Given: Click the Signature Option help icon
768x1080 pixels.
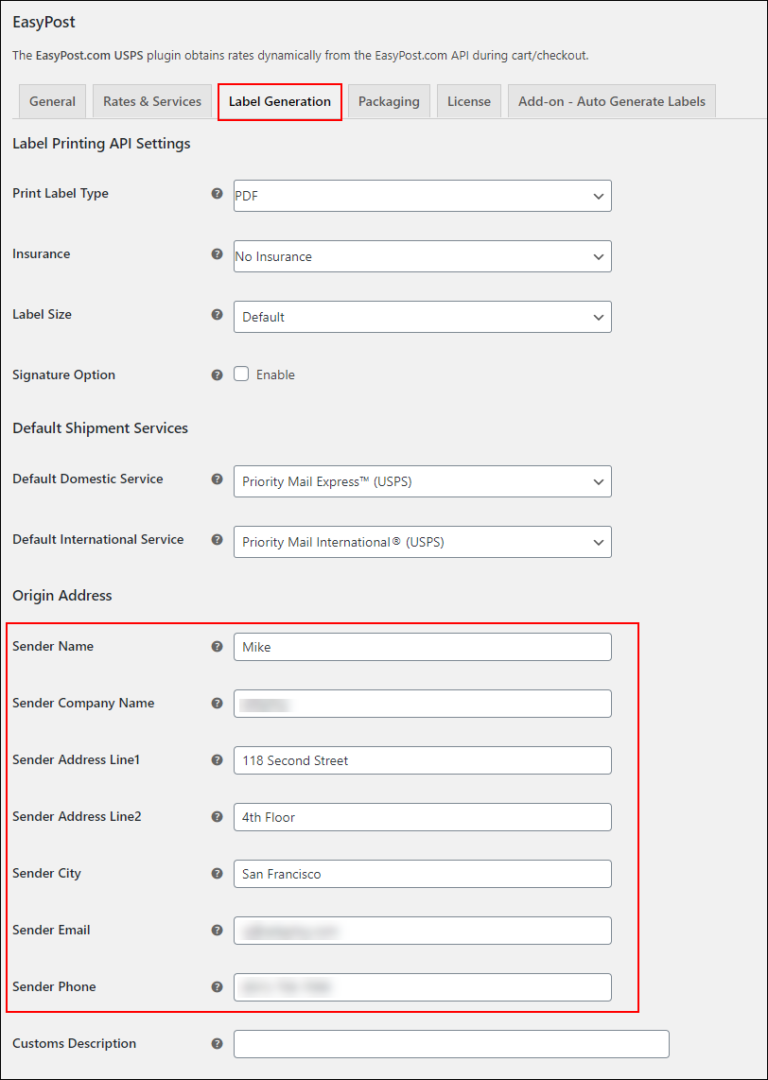Looking at the screenshot, I should click(x=217, y=375).
